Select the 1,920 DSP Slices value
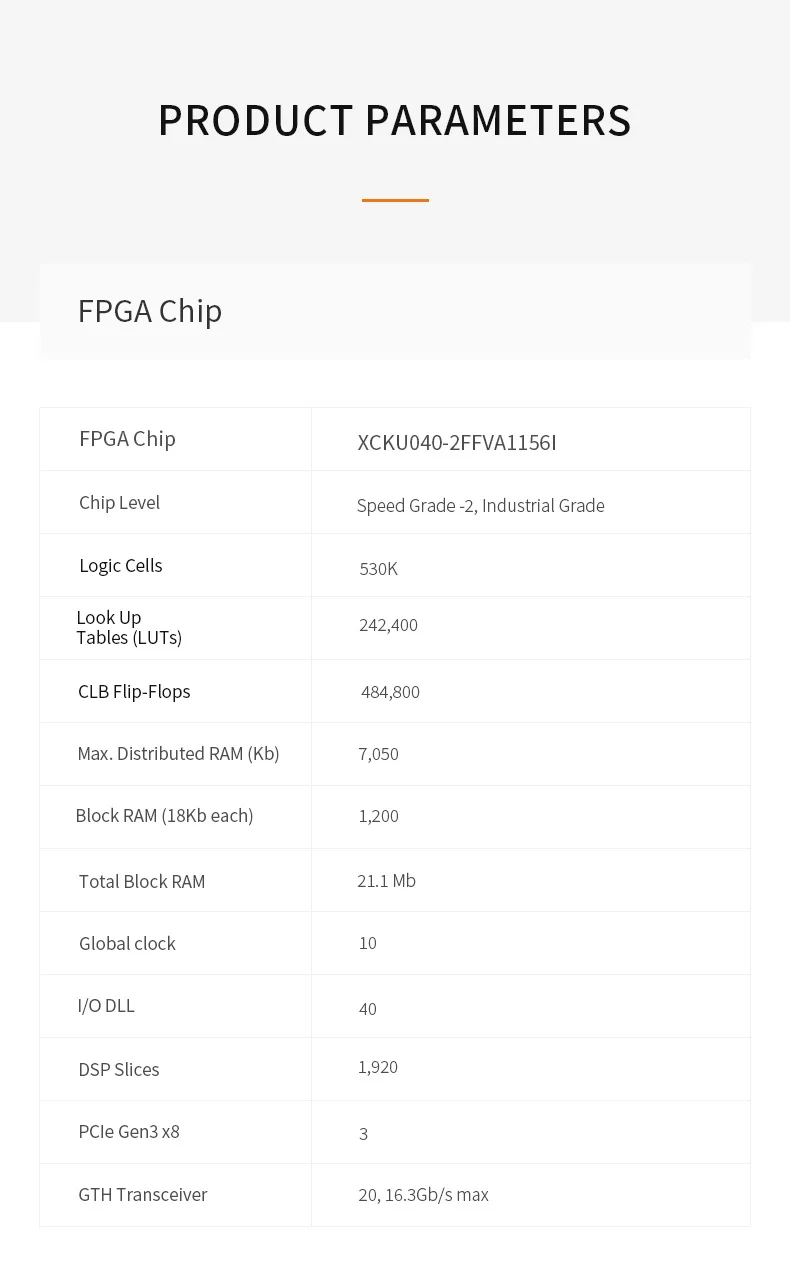This screenshot has width=790, height=1278. point(378,1067)
